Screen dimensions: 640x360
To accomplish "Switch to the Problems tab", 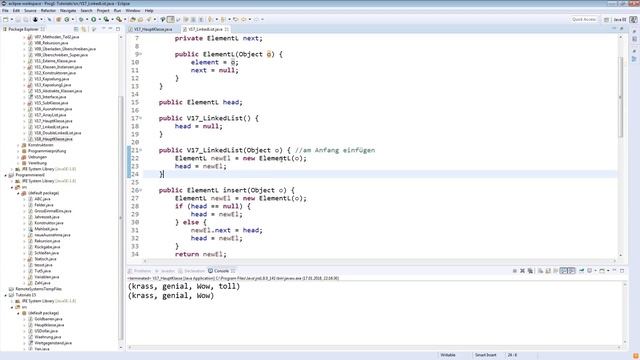I will 140,271.
